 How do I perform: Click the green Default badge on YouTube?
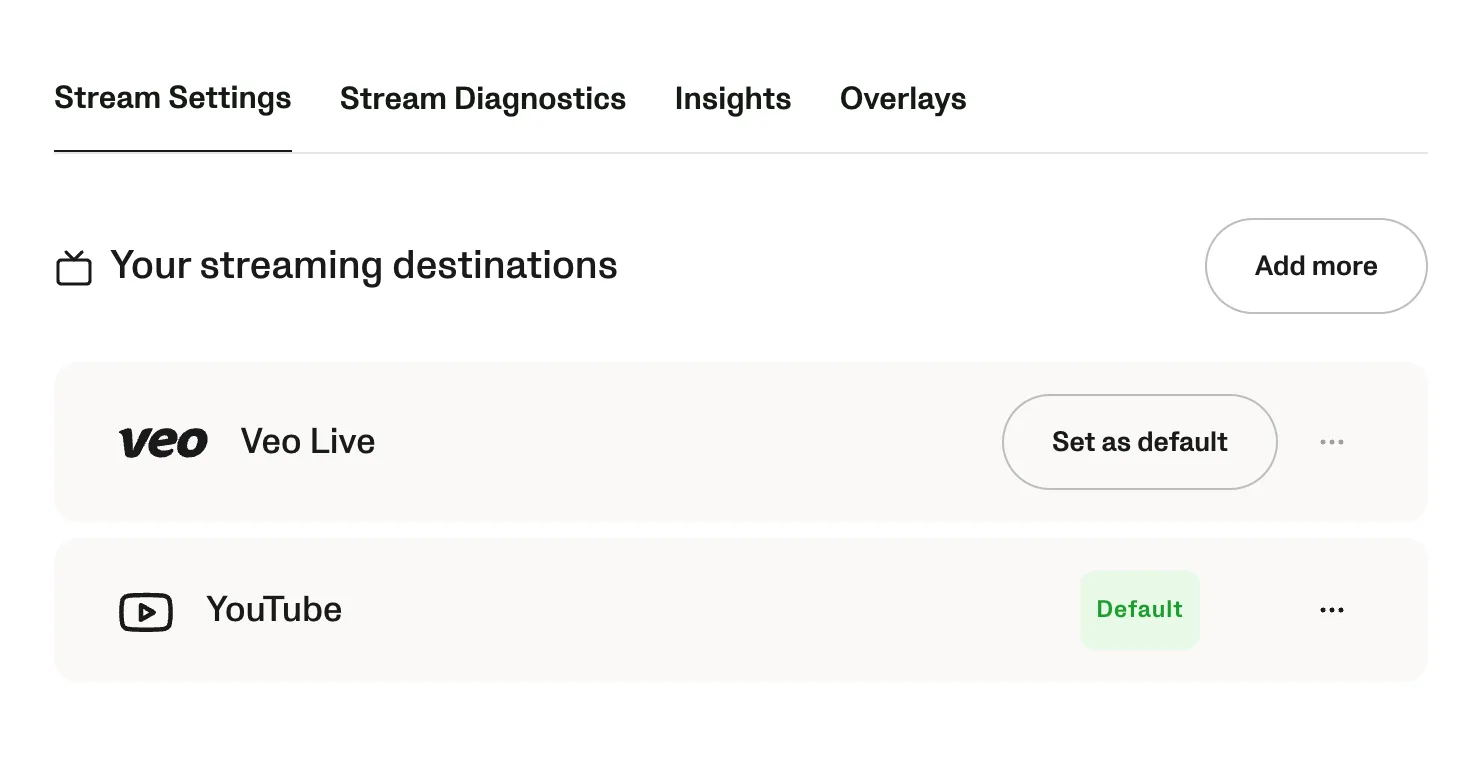[1139, 610]
